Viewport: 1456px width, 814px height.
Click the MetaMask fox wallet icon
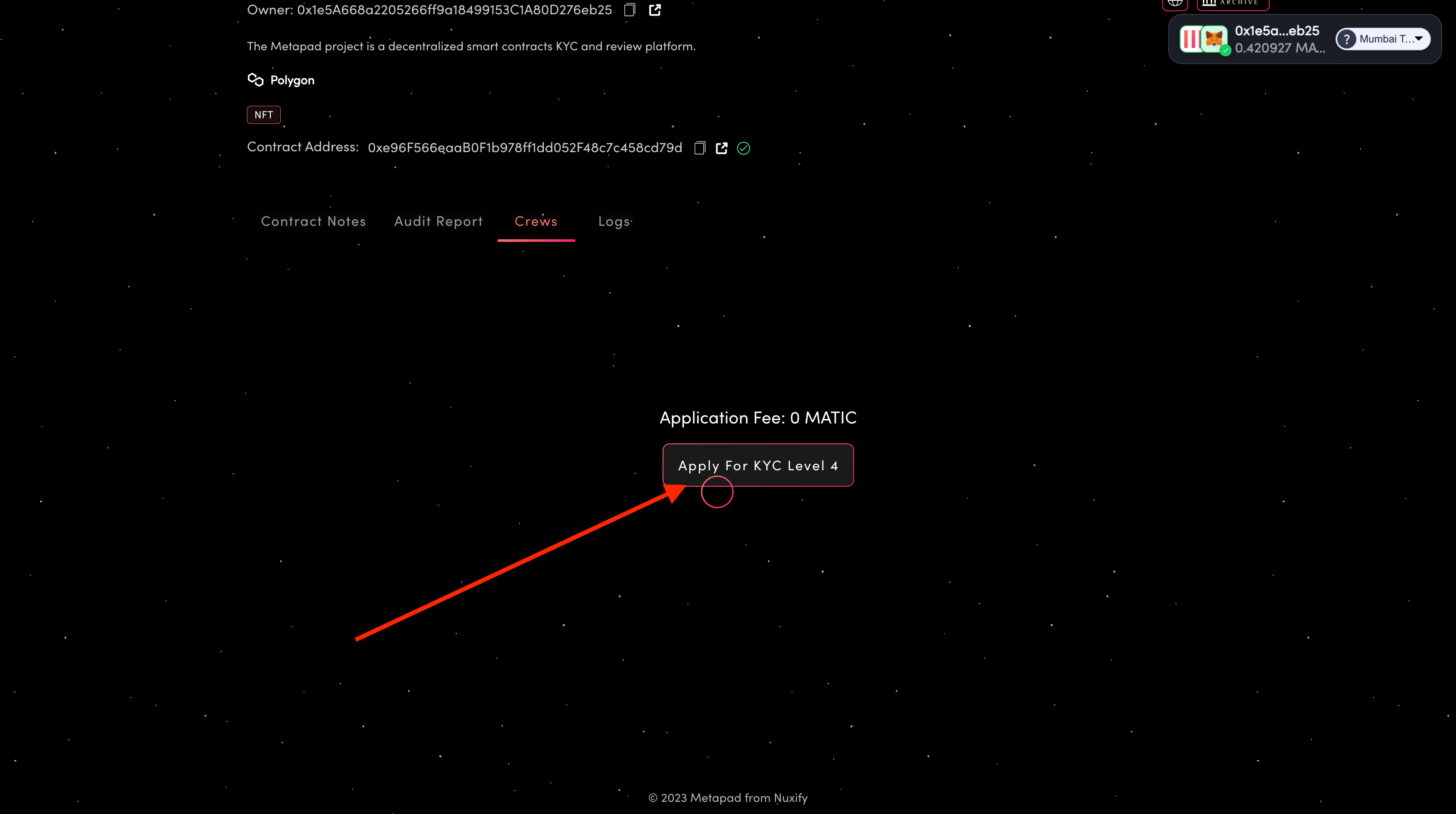pyautogui.click(x=1213, y=39)
